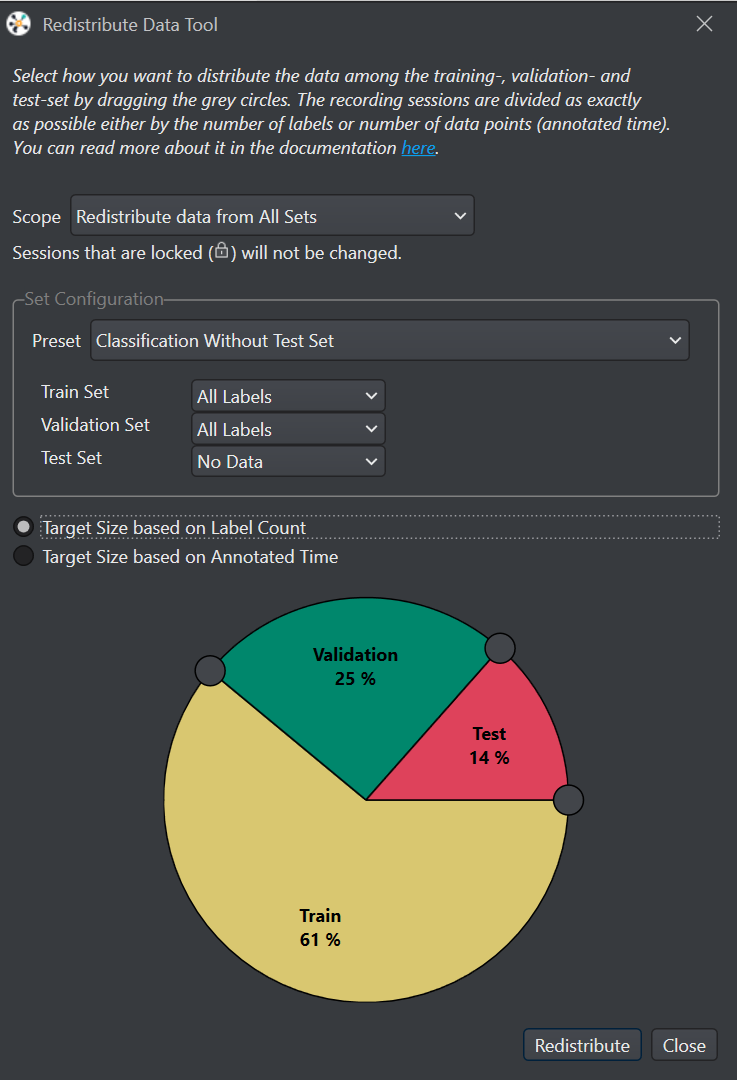Open the Test Set No Data dropdown
The image size is (737, 1080).
pyautogui.click(x=288, y=461)
